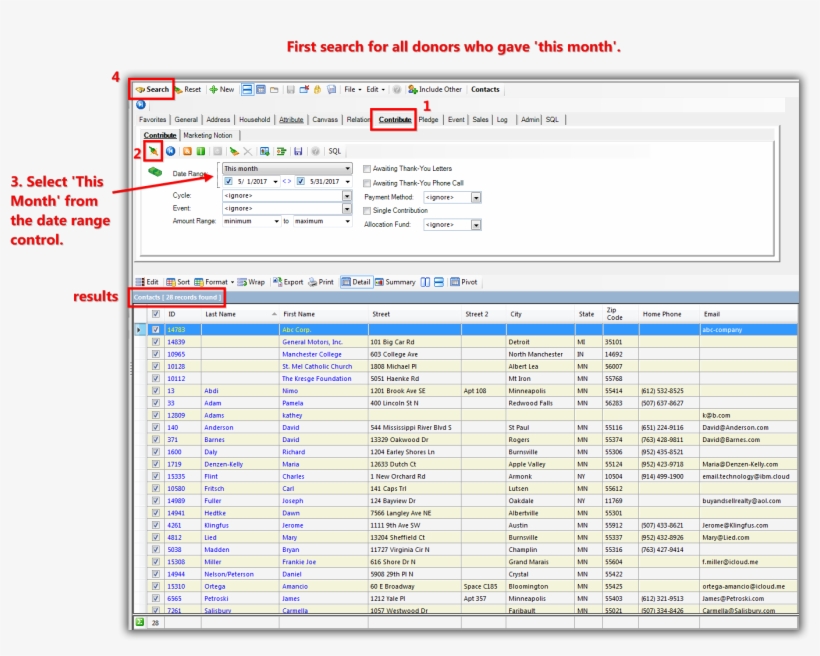Run the query using the green arrow icon

(152, 151)
